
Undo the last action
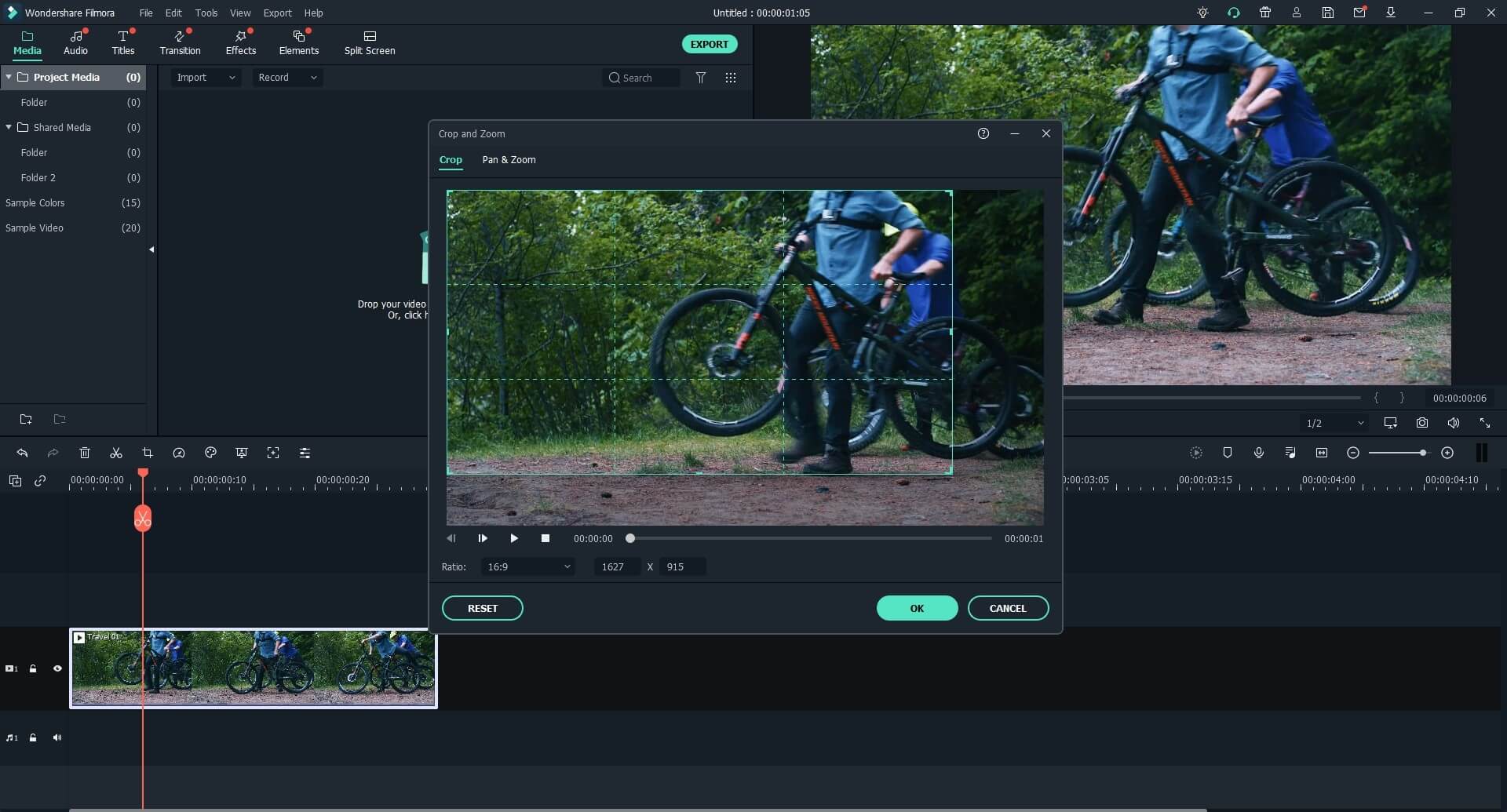(x=22, y=453)
